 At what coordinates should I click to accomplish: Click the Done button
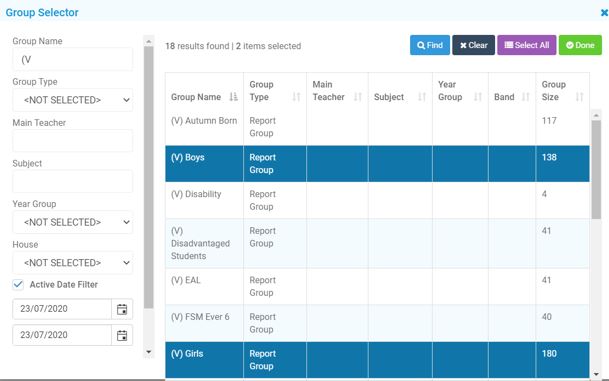(580, 45)
